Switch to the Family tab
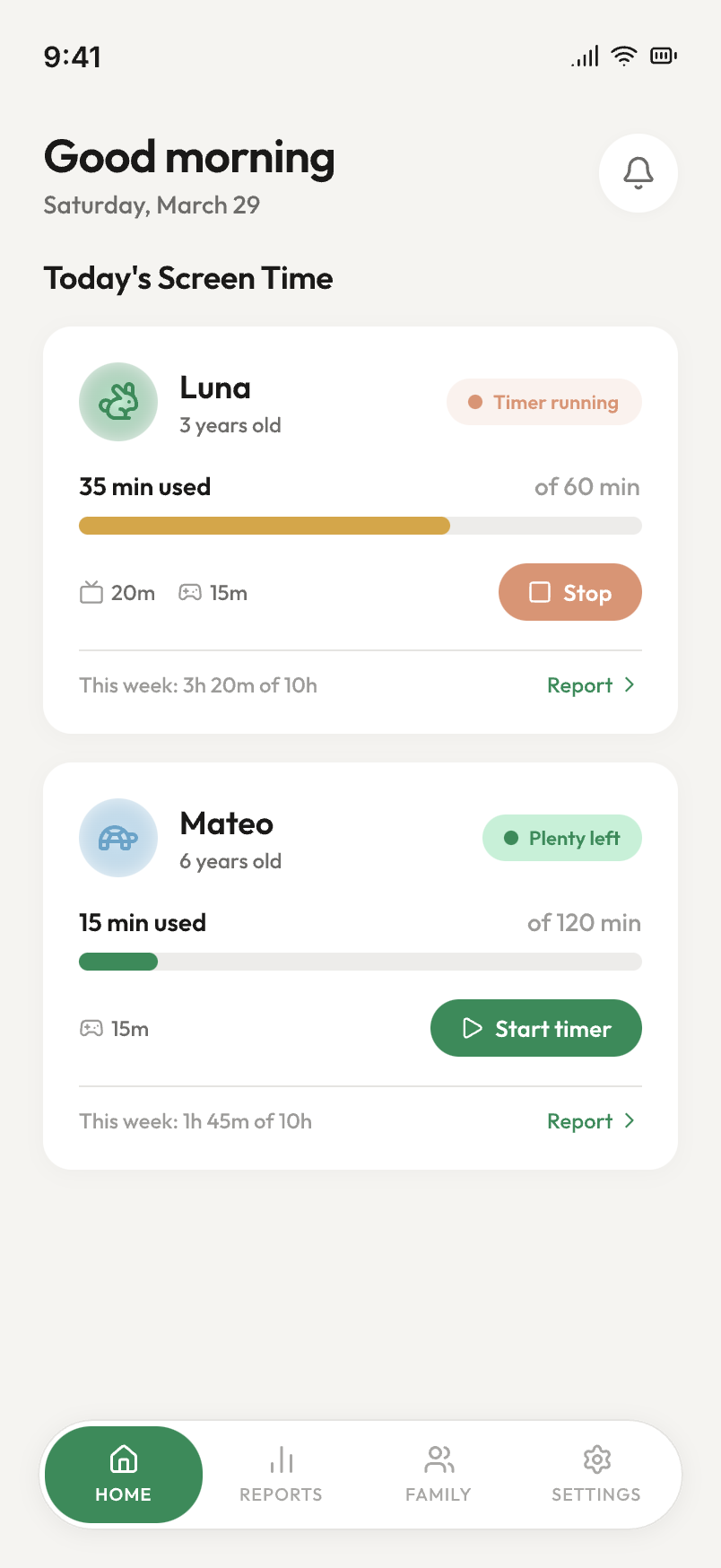 438,1474
